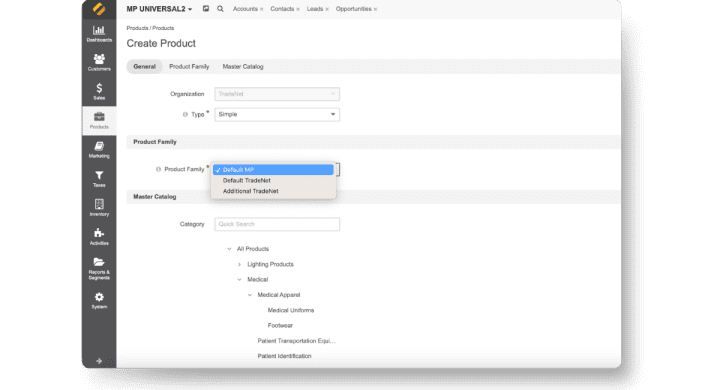Select the Lighting Products category label
Image resolution: width=720 pixels, height=390 pixels.
pos(270,265)
